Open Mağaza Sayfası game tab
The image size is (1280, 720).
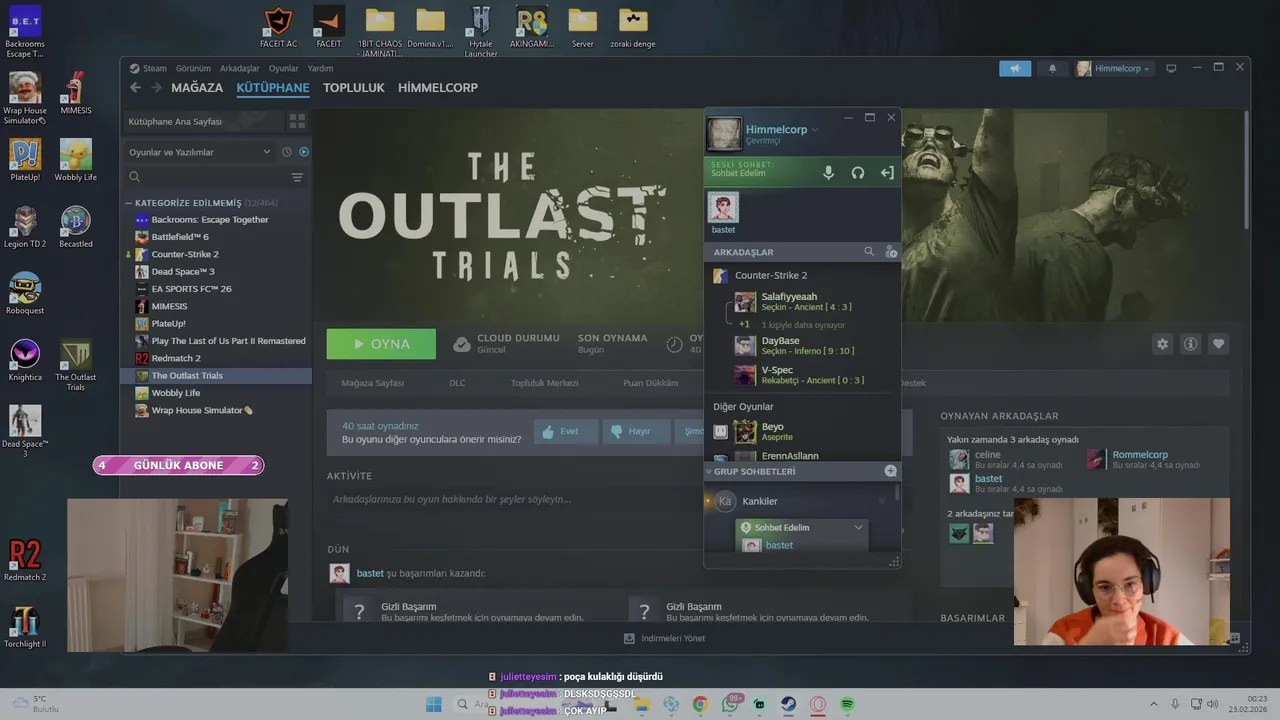(373, 383)
